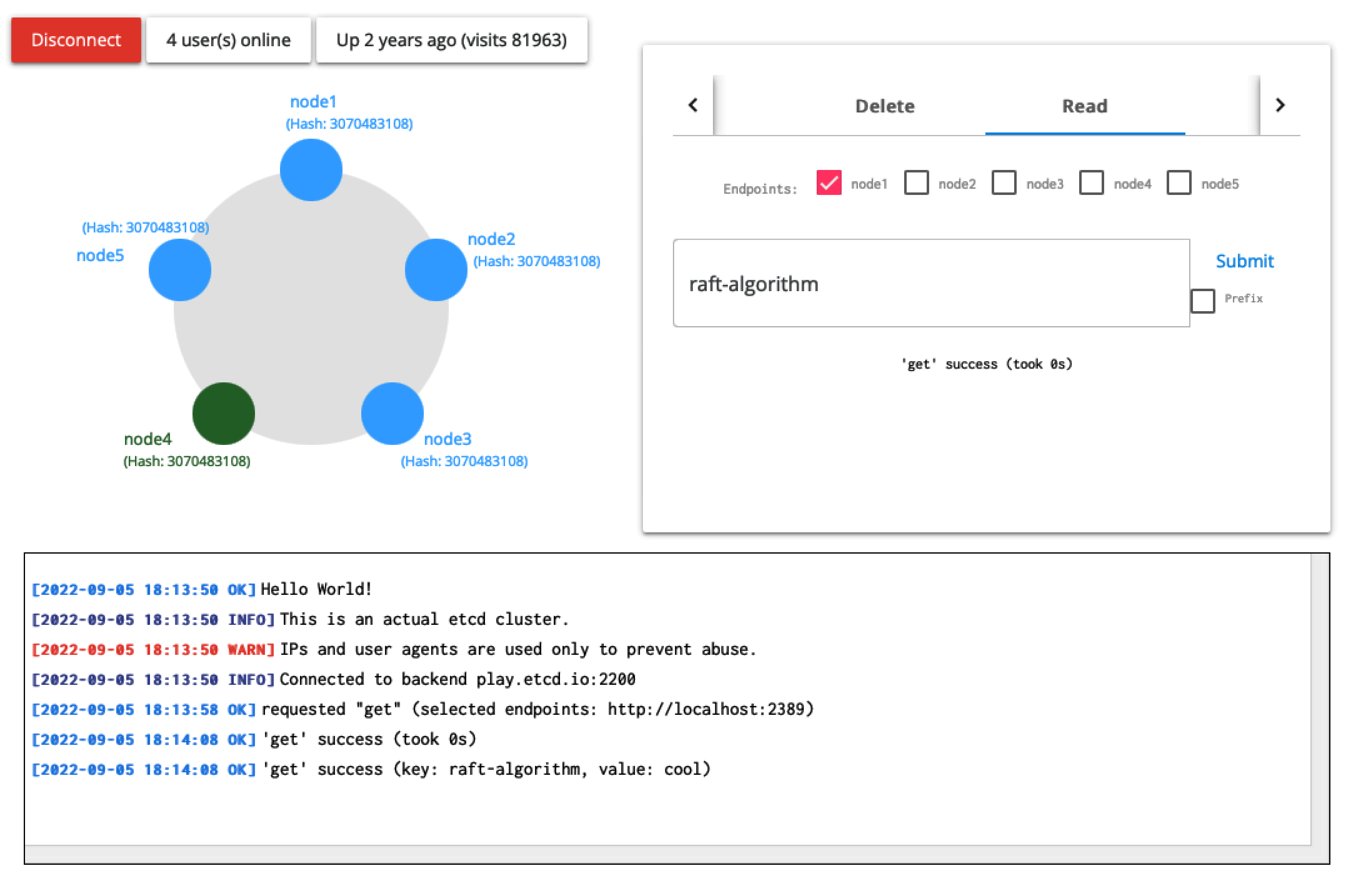
Task: Tick the node5 endpoint checkbox
Action: tap(1178, 183)
